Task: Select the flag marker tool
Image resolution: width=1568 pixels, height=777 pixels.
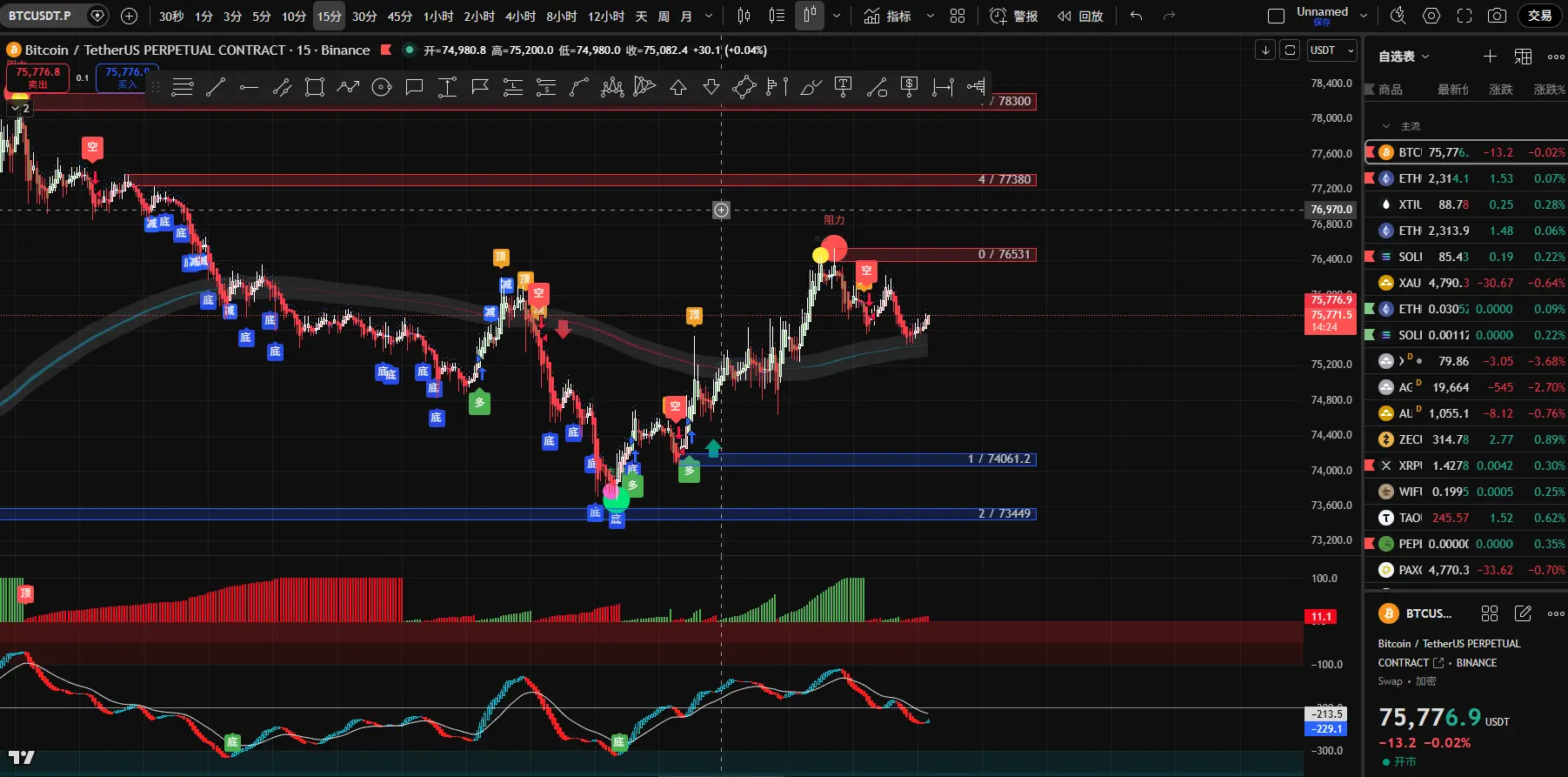Action: [480, 87]
